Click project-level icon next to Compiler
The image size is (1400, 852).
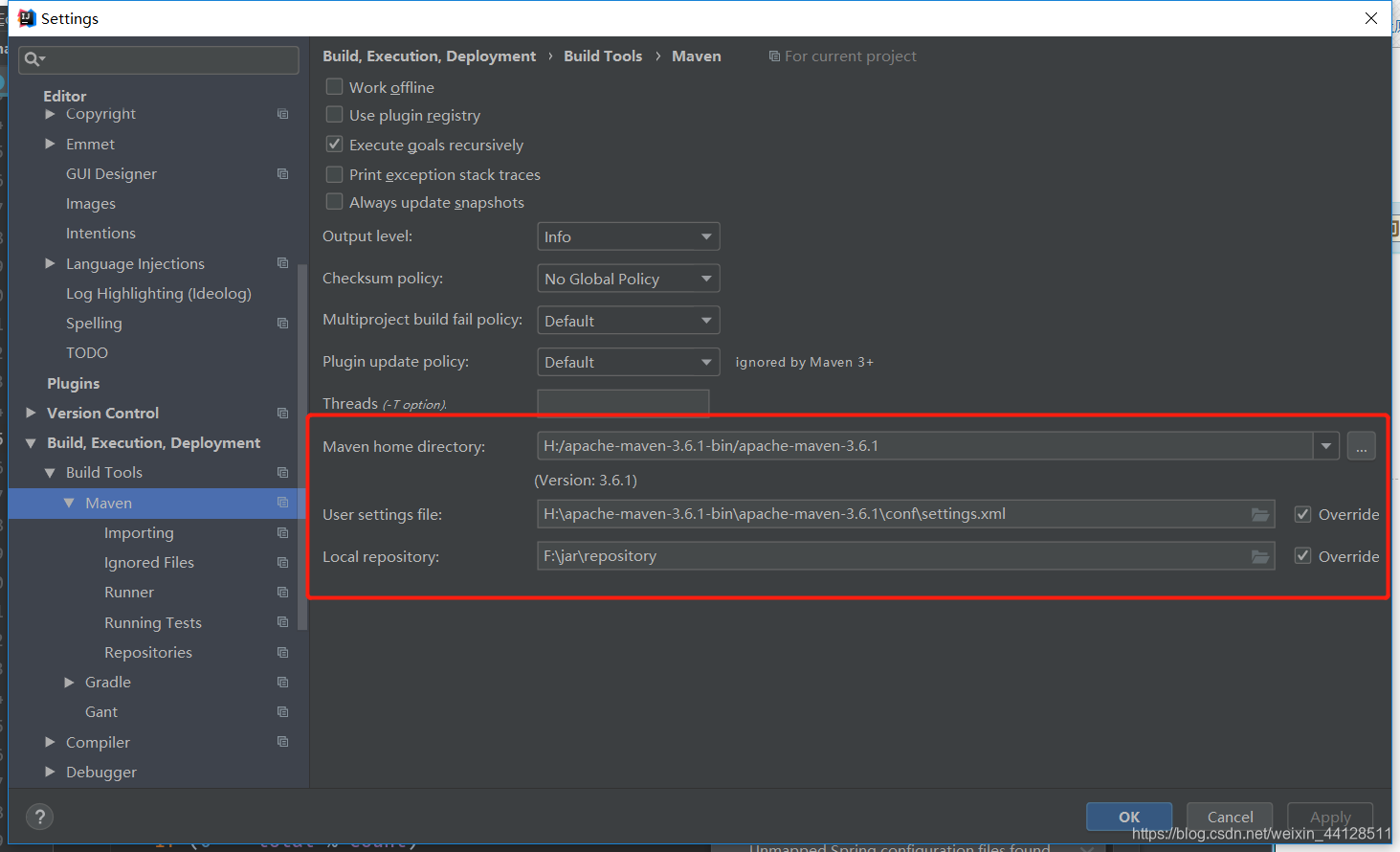pos(282,742)
